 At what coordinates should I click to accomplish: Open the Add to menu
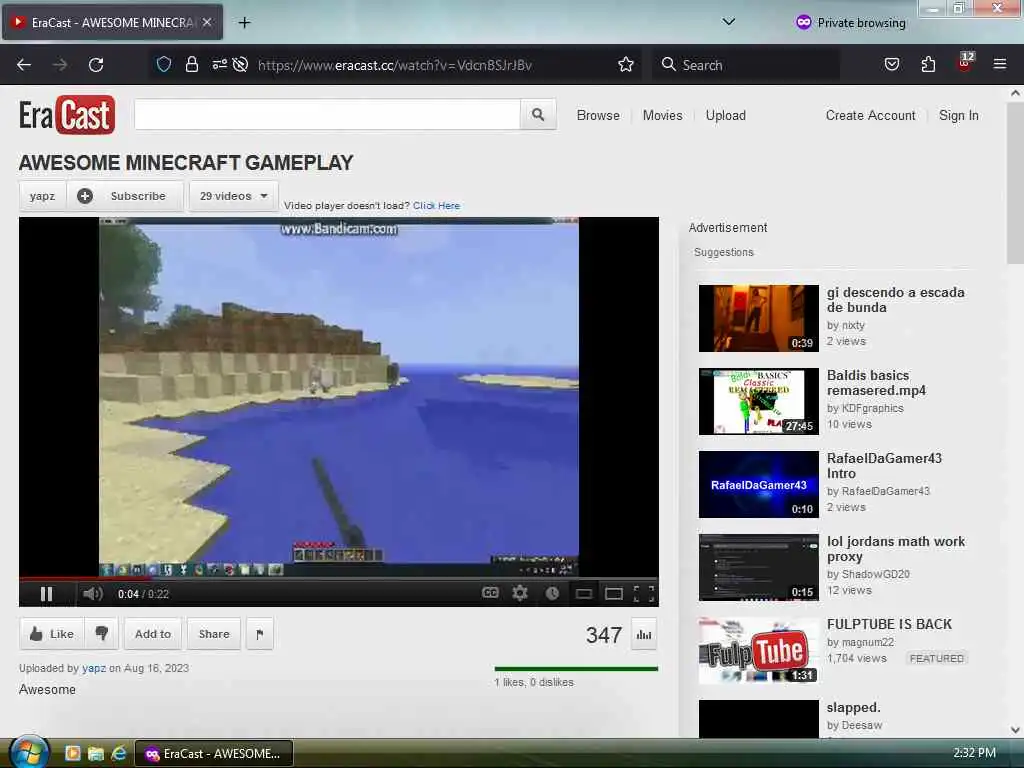[x=153, y=633]
